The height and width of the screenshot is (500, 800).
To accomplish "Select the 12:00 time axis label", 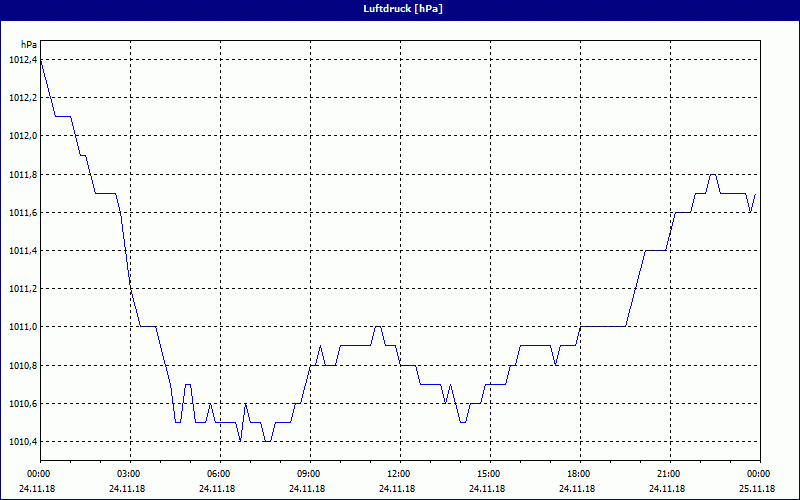I will click(399, 474).
